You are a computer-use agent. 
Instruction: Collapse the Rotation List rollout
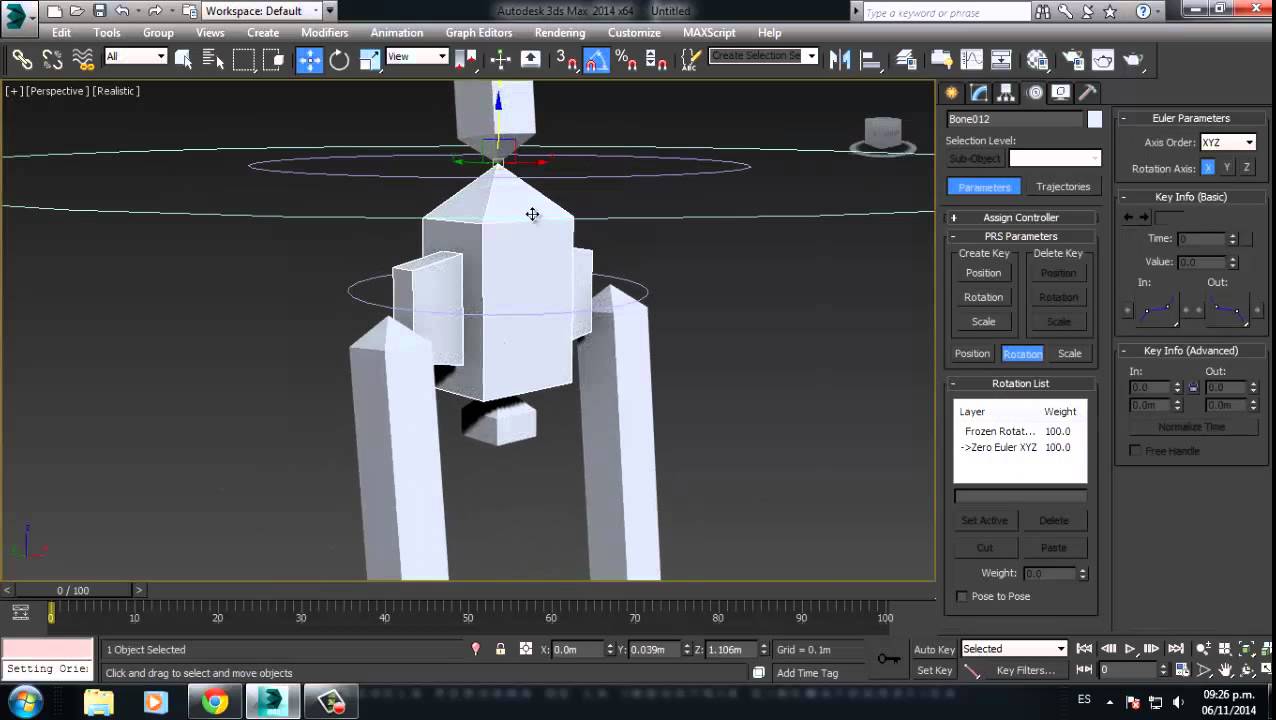(x=1020, y=384)
